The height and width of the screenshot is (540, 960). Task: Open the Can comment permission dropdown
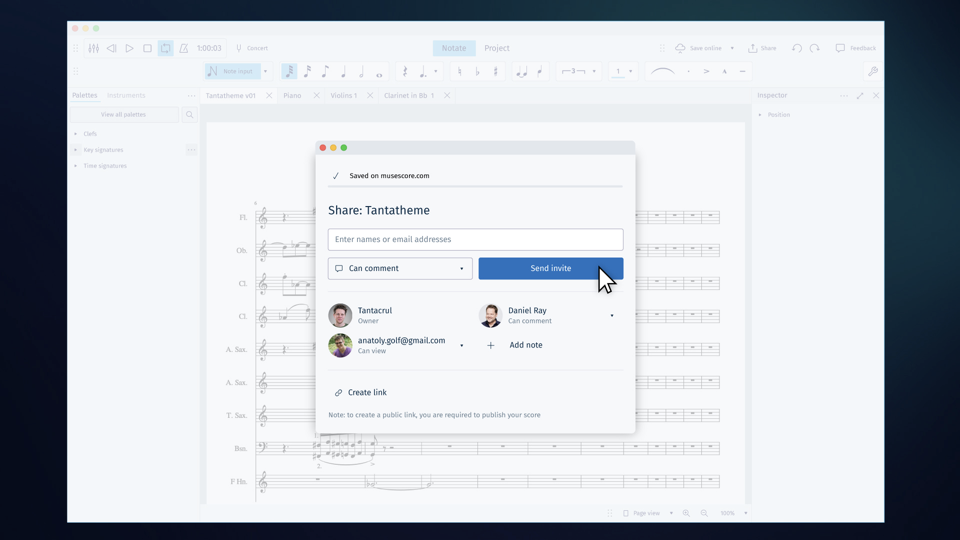[x=400, y=268]
